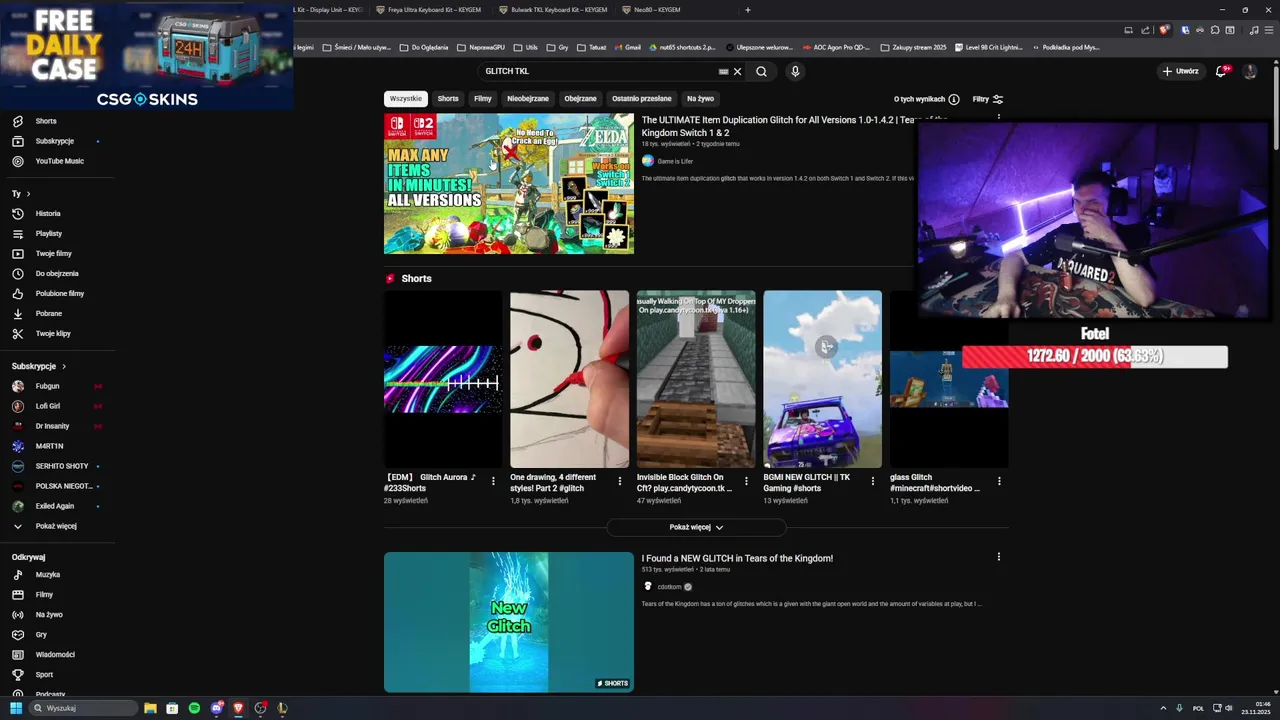The height and width of the screenshot is (720, 1280).
Task: Select the Ostatnio przesłane filter chip
Action: click(642, 99)
